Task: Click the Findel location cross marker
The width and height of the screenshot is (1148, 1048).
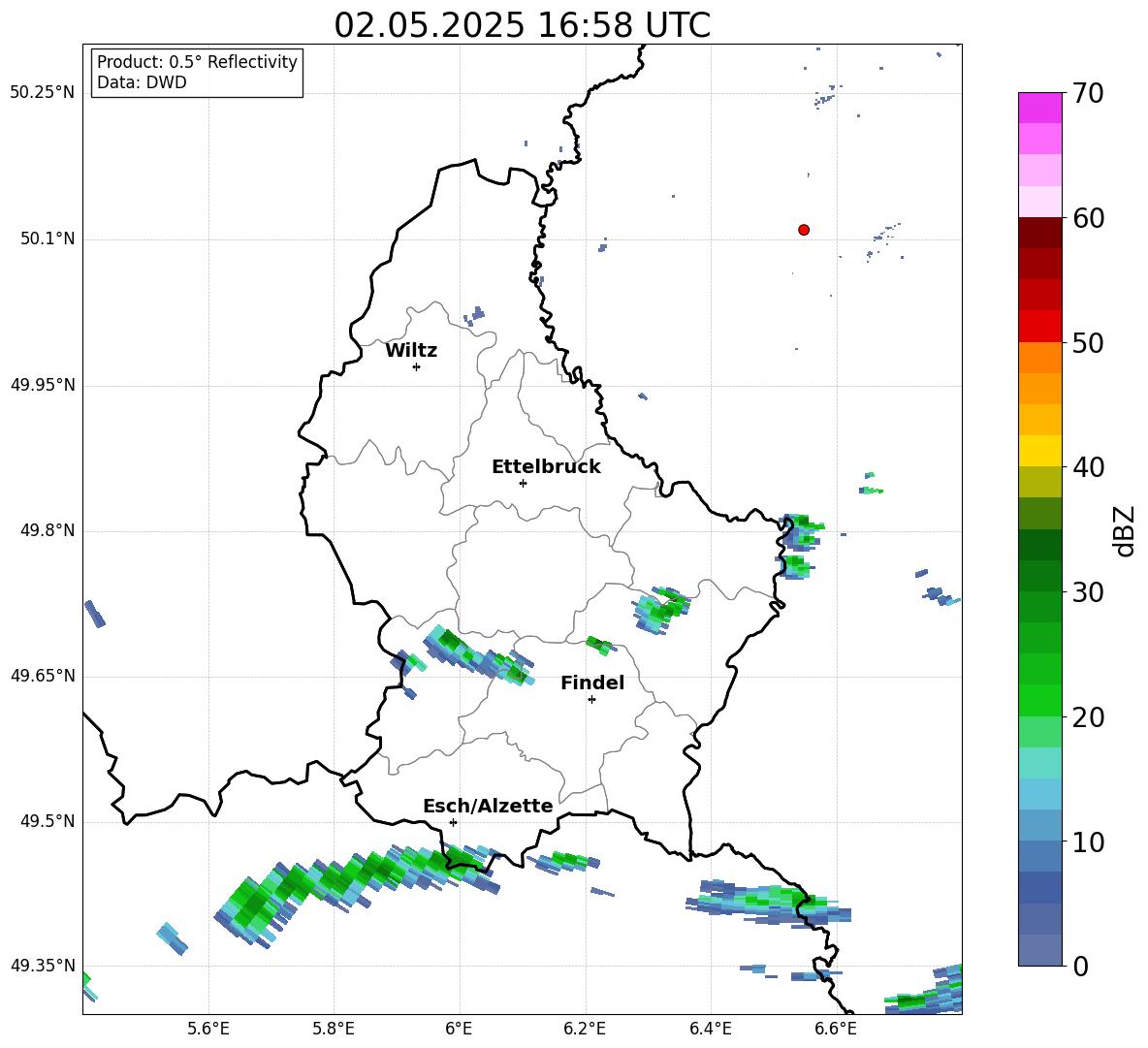Action: 591,700
